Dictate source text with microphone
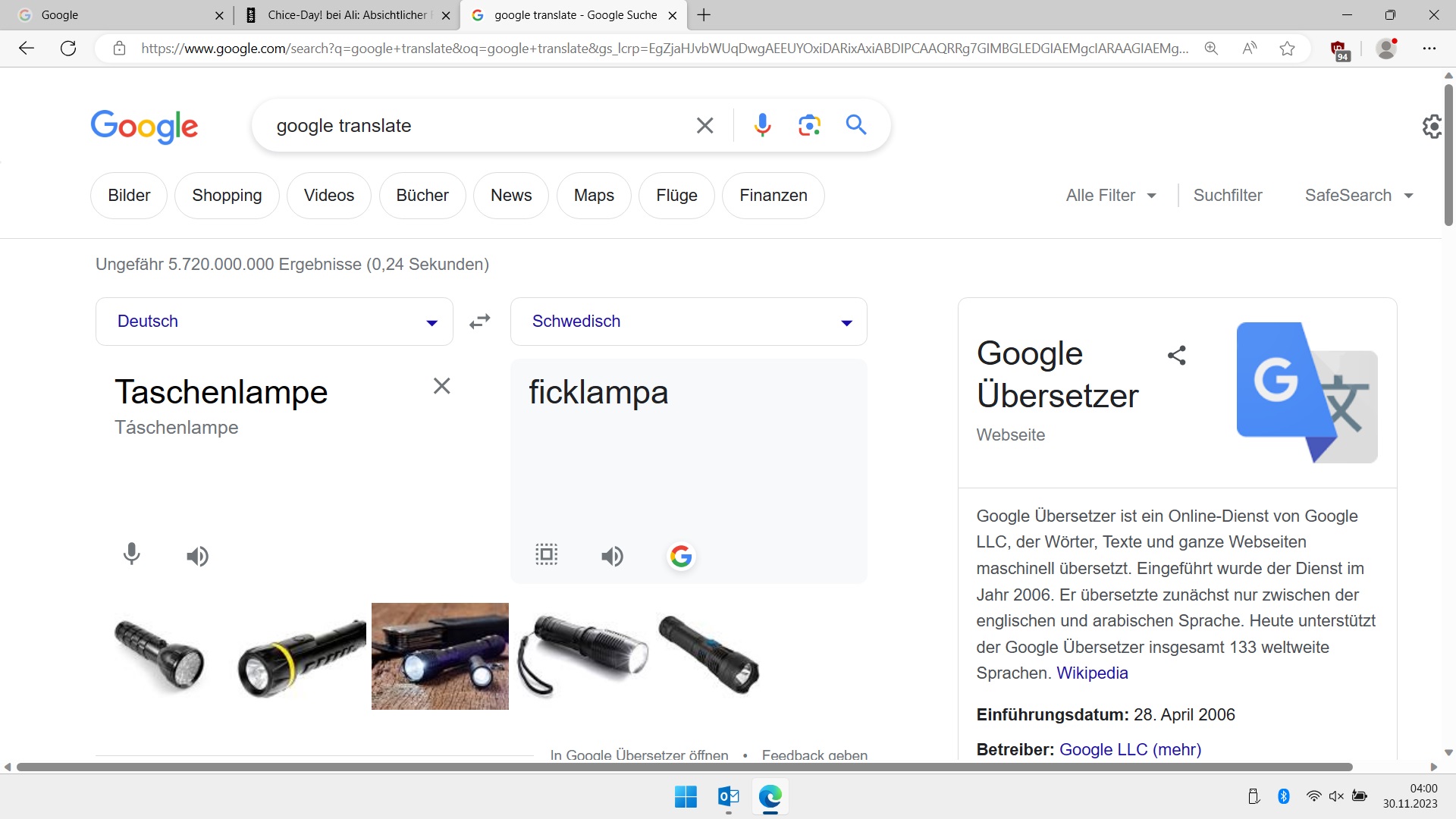Viewport: 1456px width, 819px height. pyautogui.click(x=131, y=554)
